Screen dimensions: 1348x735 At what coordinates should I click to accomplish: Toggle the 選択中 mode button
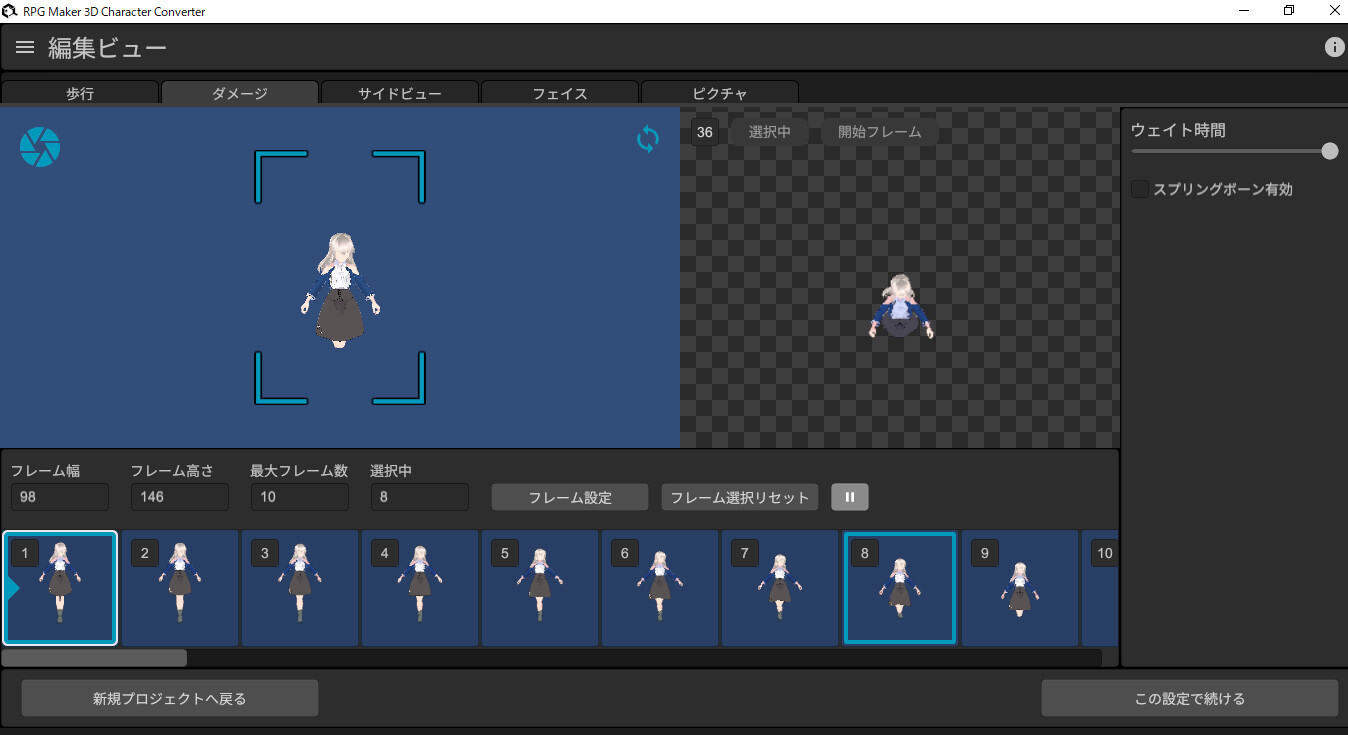pos(768,131)
